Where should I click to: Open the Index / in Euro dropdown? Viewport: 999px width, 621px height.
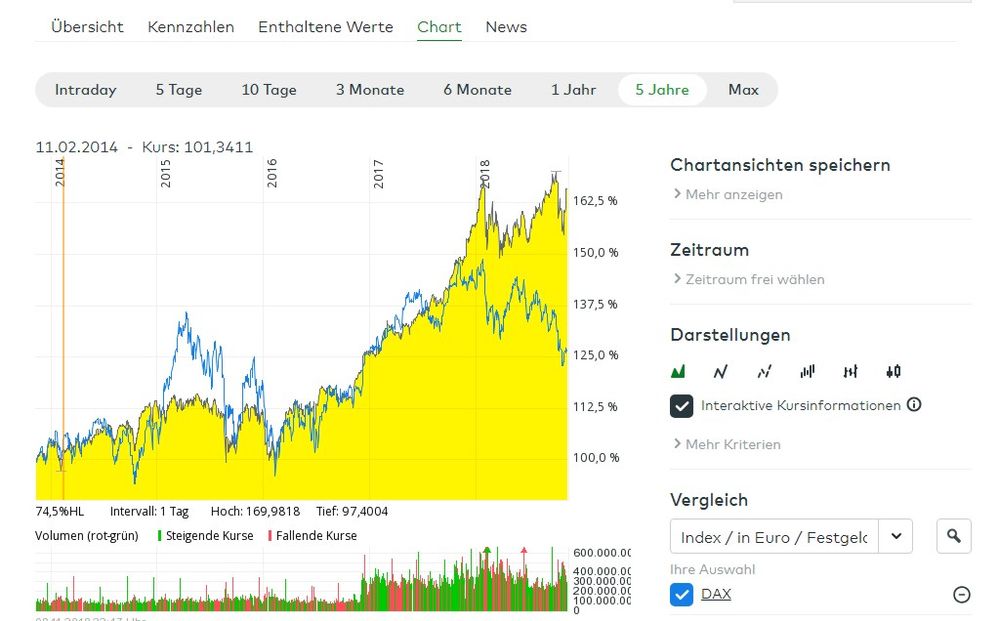pyautogui.click(x=896, y=536)
